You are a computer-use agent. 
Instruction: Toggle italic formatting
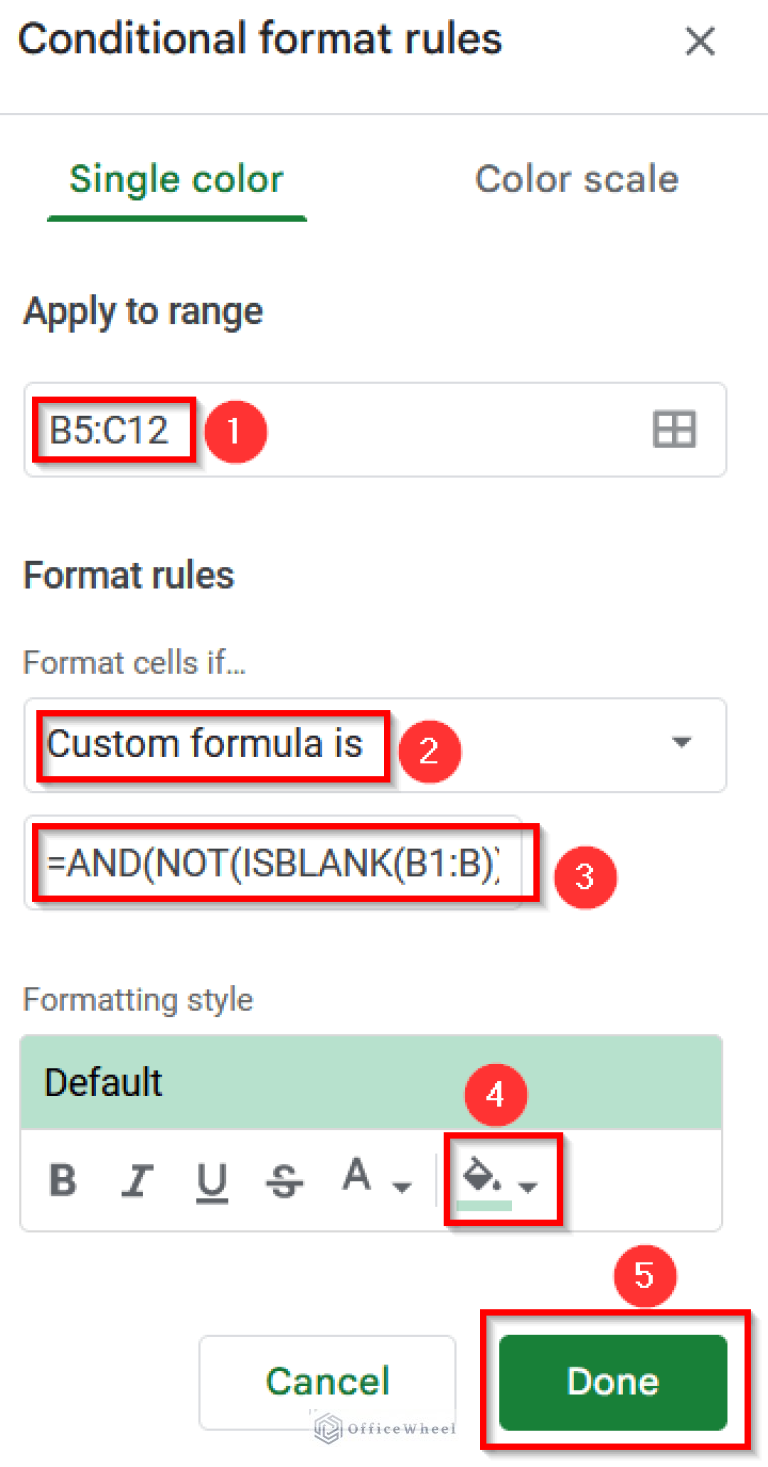(x=136, y=1181)
